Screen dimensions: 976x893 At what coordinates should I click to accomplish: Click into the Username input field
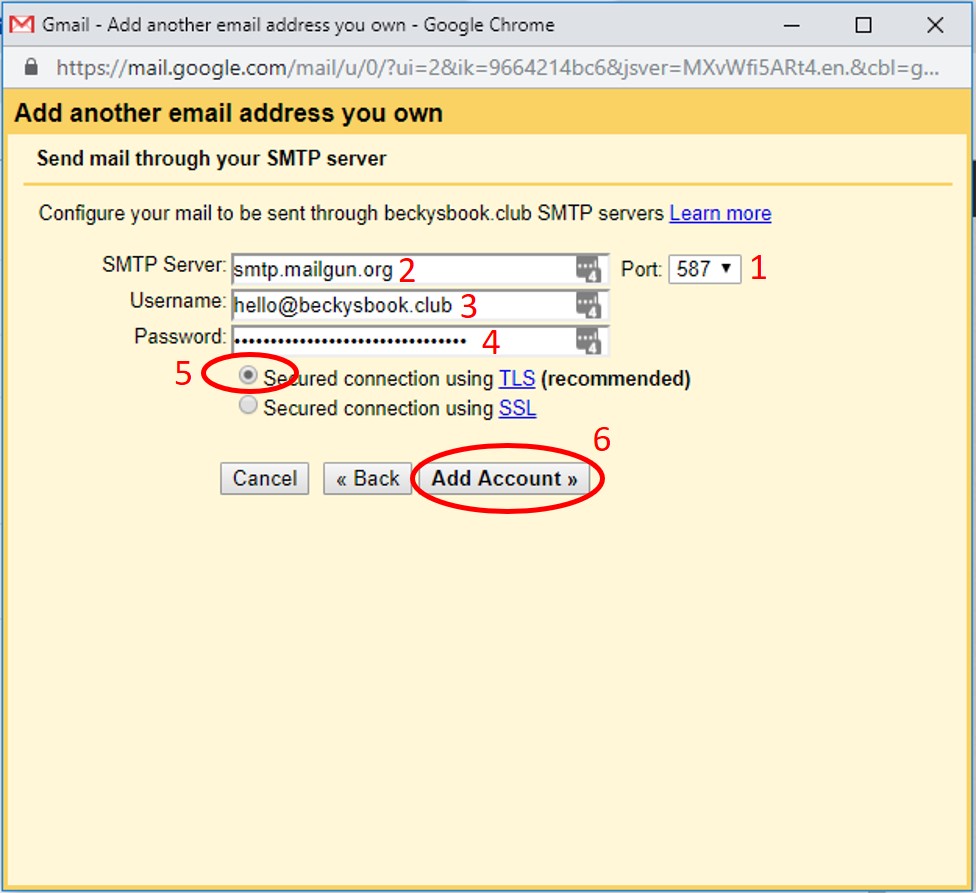click(x=420, y=306)
